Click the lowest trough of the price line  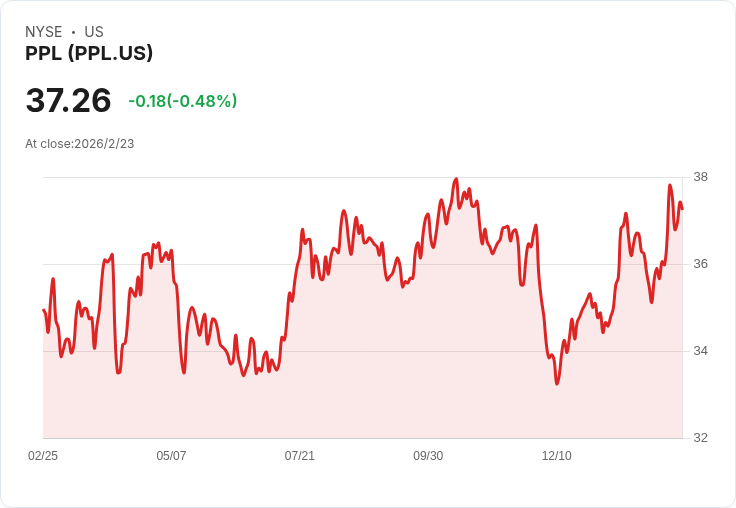click(557, 383)
